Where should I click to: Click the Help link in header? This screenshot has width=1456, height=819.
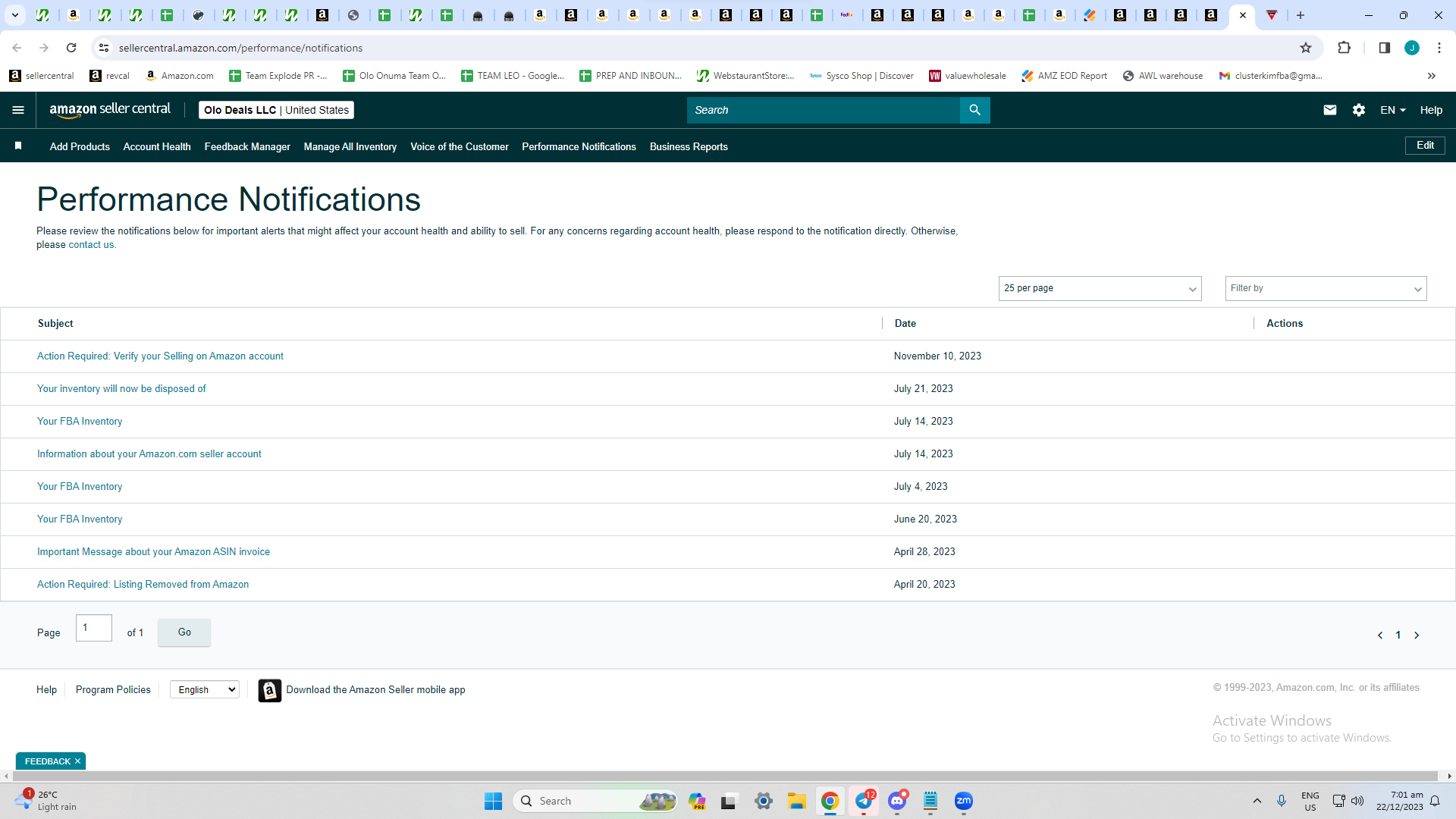click(1431, 110)
